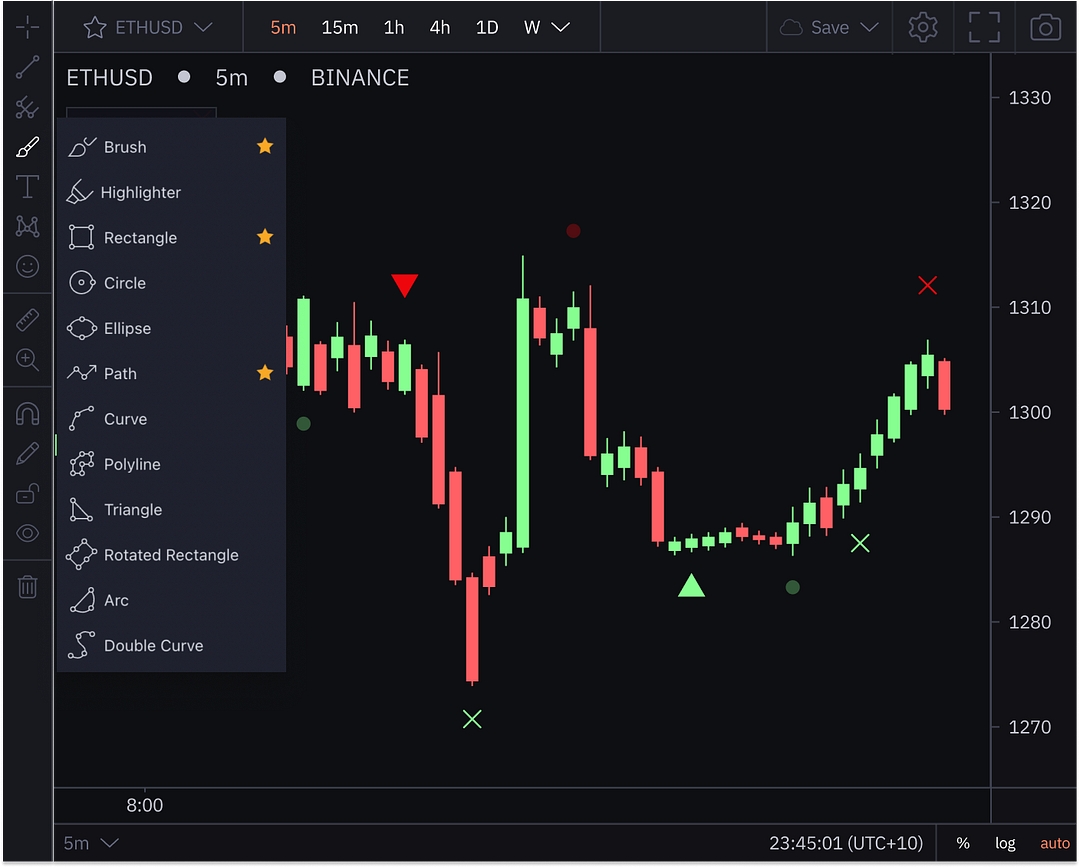The width and height of the screenshot is (1080, 868).
Task: Select Double Curve from the menu
Action: pyautogui.click(x=153, y=646)
